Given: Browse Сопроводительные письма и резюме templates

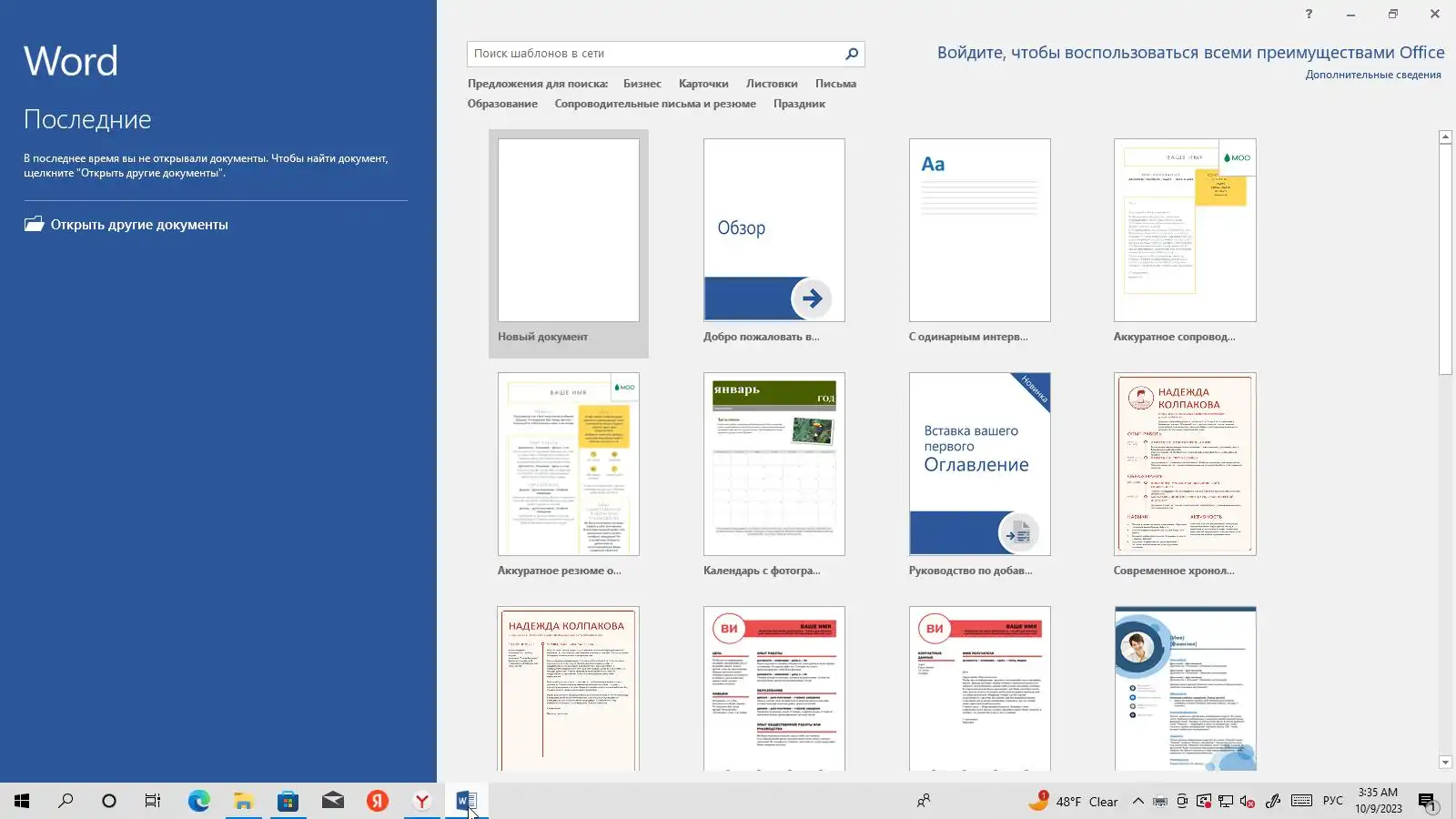Looking at the screenshot, I should click(x=655, y=104).
